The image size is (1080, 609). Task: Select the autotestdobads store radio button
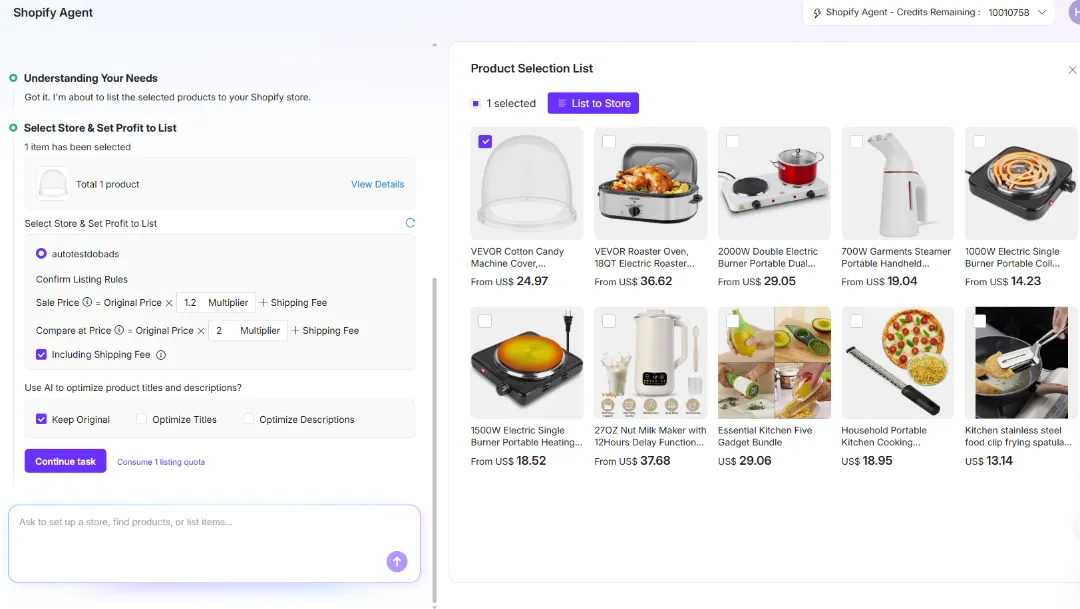tap(41, 254)
